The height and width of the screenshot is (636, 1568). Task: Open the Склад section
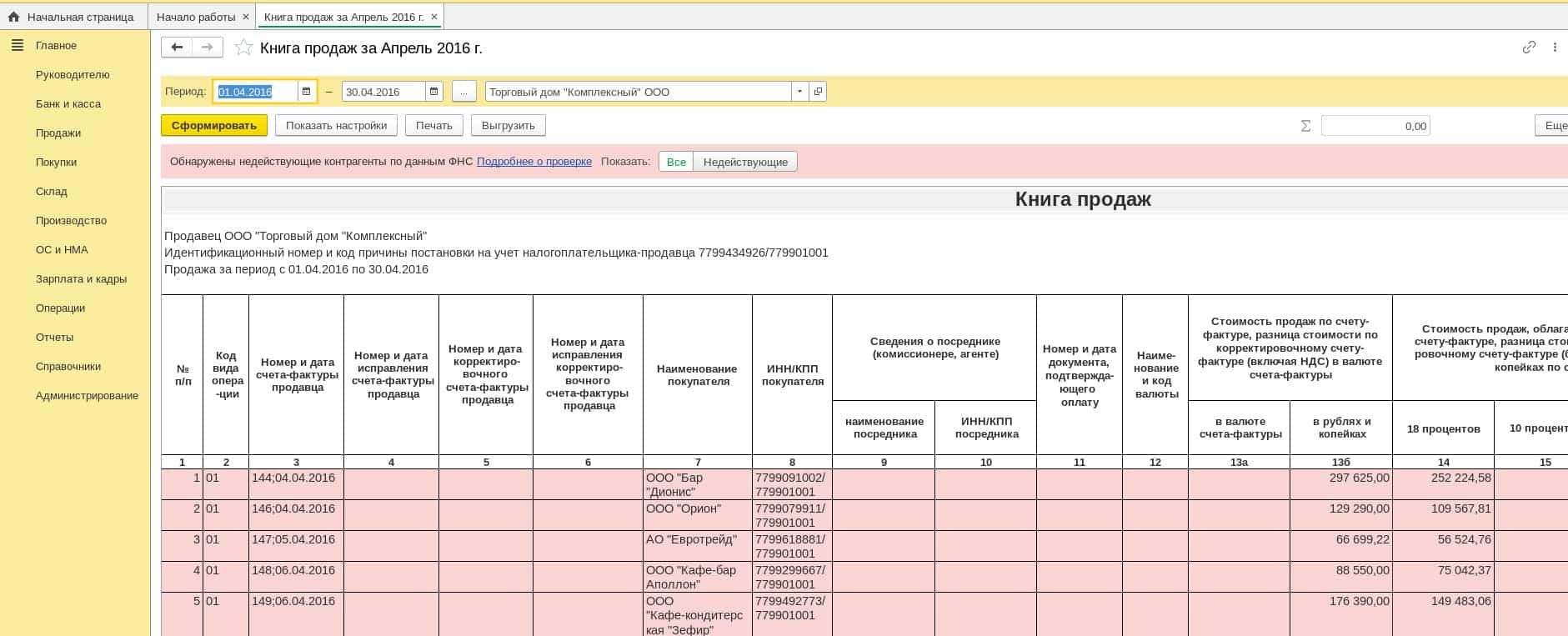click(52, 191)
